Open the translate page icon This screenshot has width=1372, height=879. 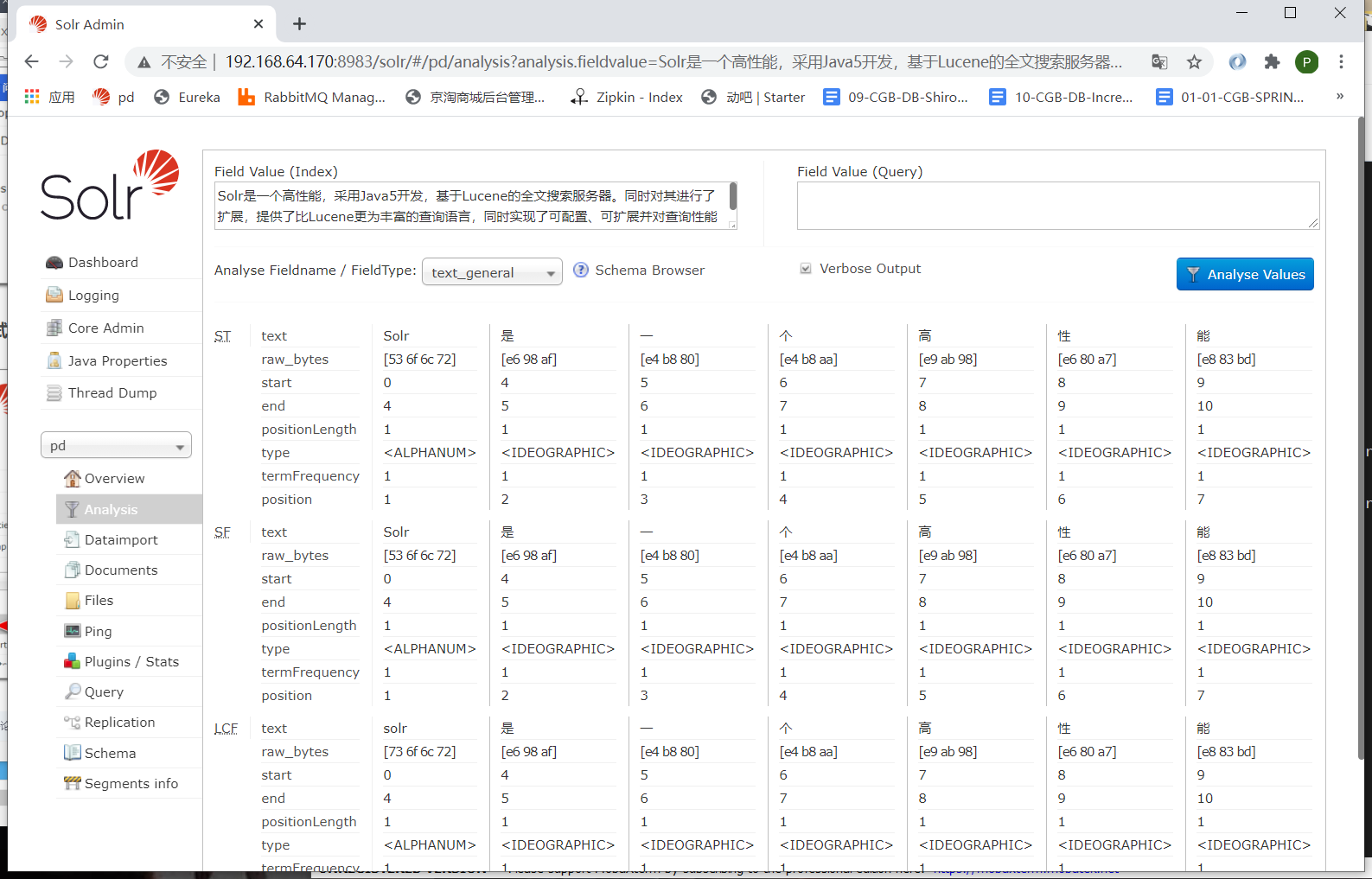pos(1159,61)
